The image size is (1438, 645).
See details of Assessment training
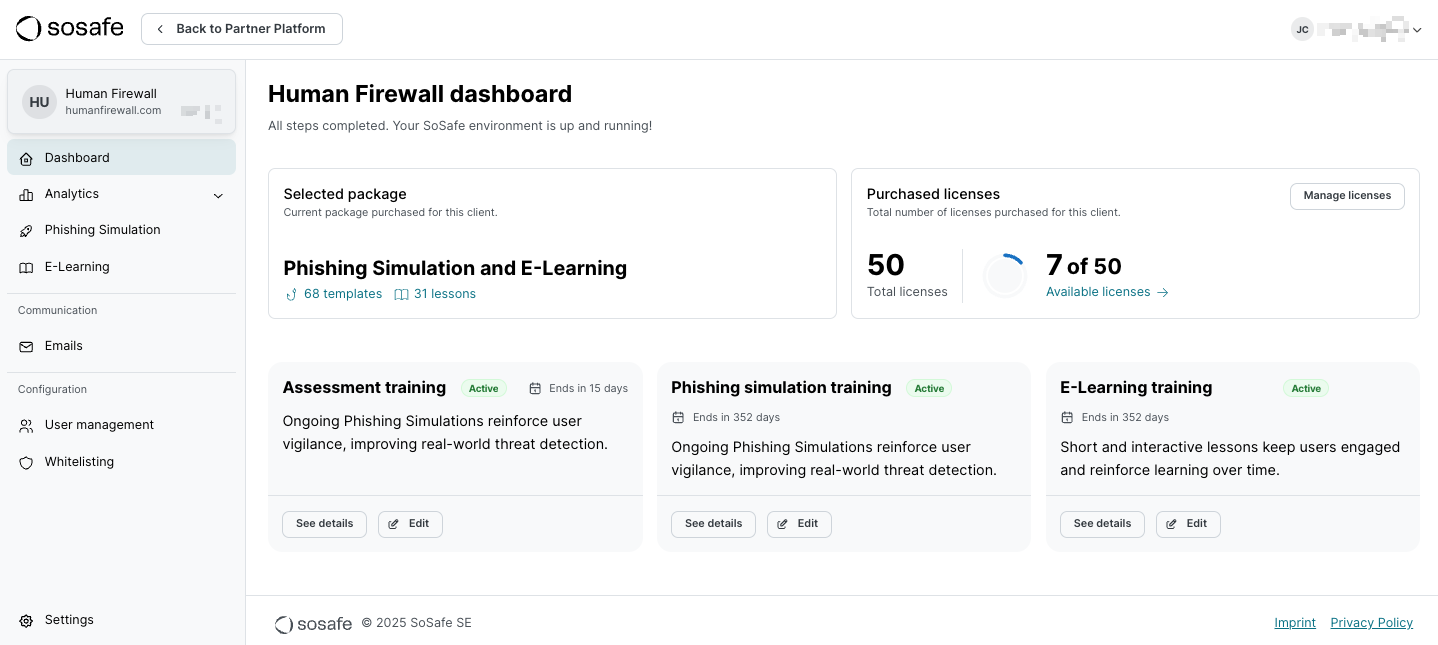[324, 524]
